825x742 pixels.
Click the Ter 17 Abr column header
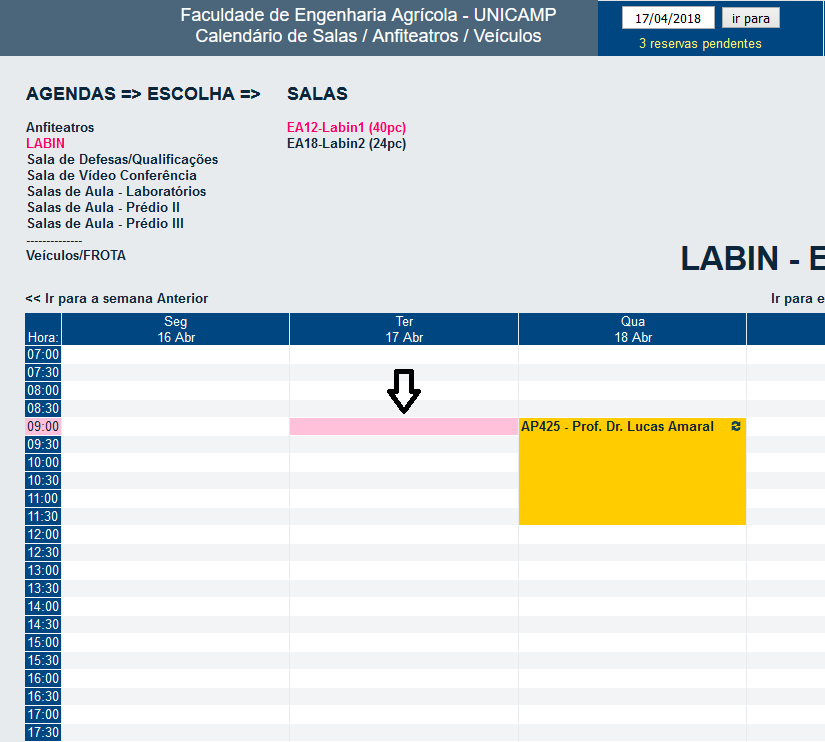pos(404,329)
